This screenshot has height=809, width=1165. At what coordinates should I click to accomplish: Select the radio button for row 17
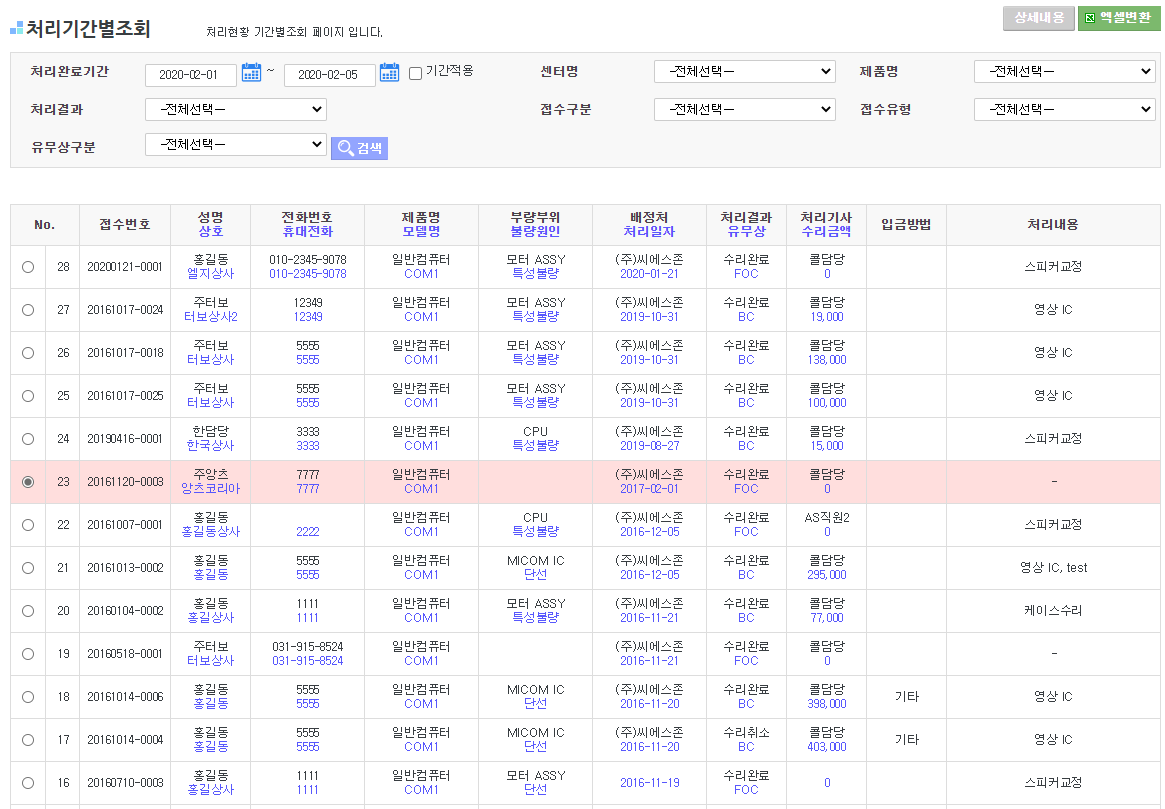point(28,740)
